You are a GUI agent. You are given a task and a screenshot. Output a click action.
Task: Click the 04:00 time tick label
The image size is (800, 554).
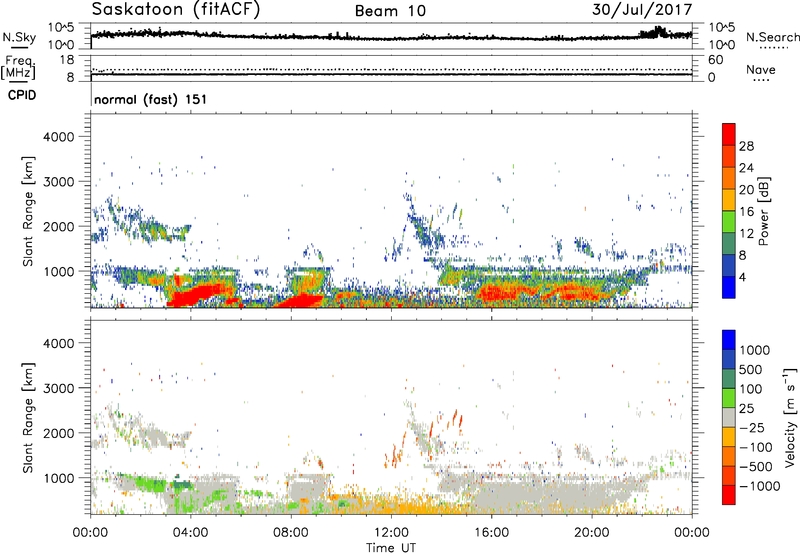tap(190, 533)
